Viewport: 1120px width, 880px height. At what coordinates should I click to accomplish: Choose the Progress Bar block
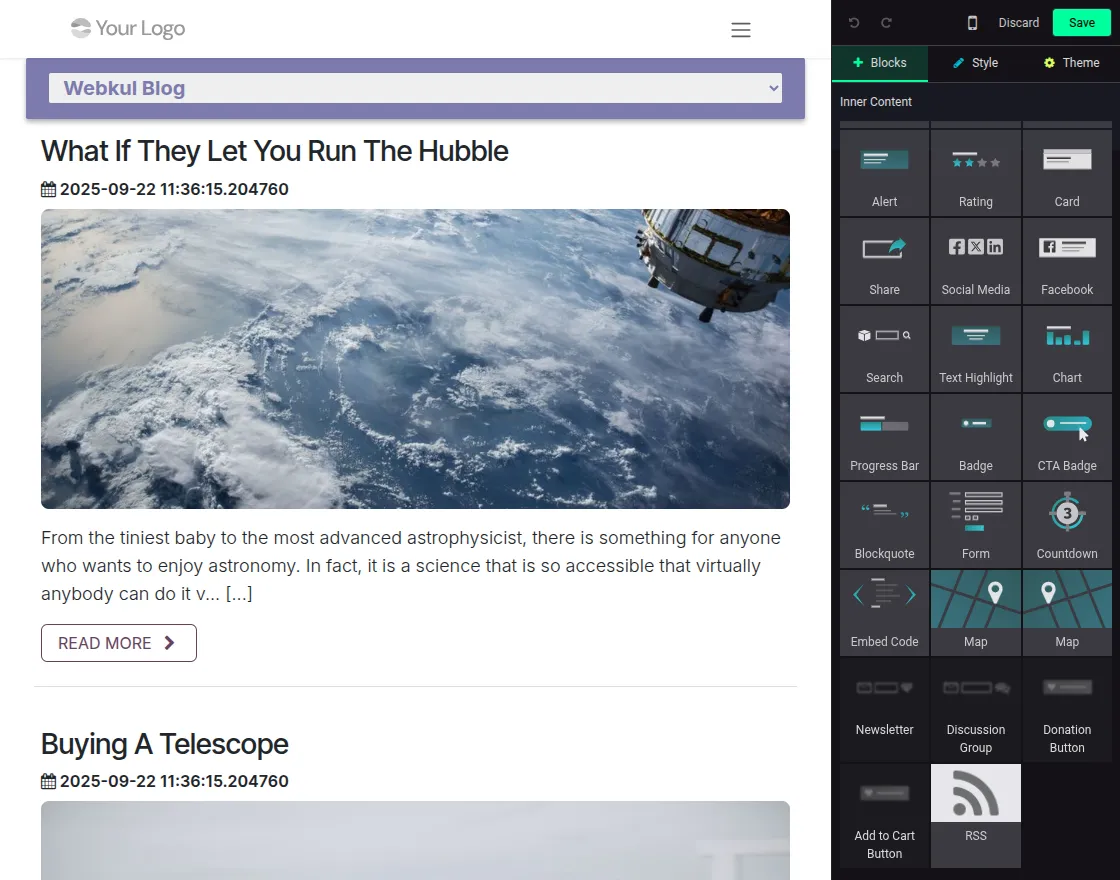click(x=884, y=436)
